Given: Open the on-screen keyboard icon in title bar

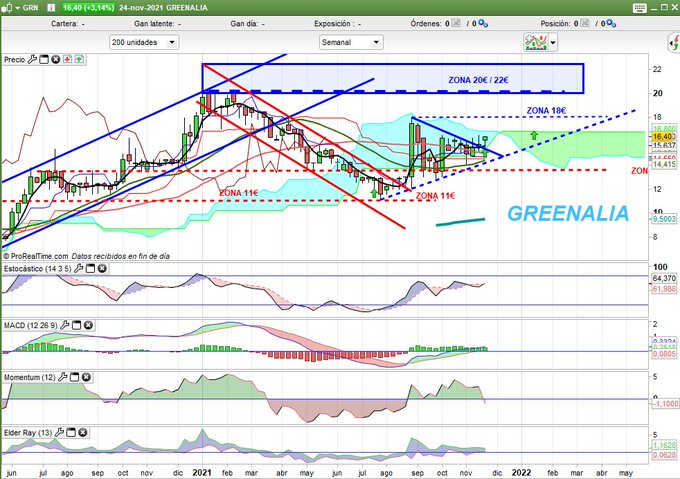Looking at the screenshot, I should 640,8.
